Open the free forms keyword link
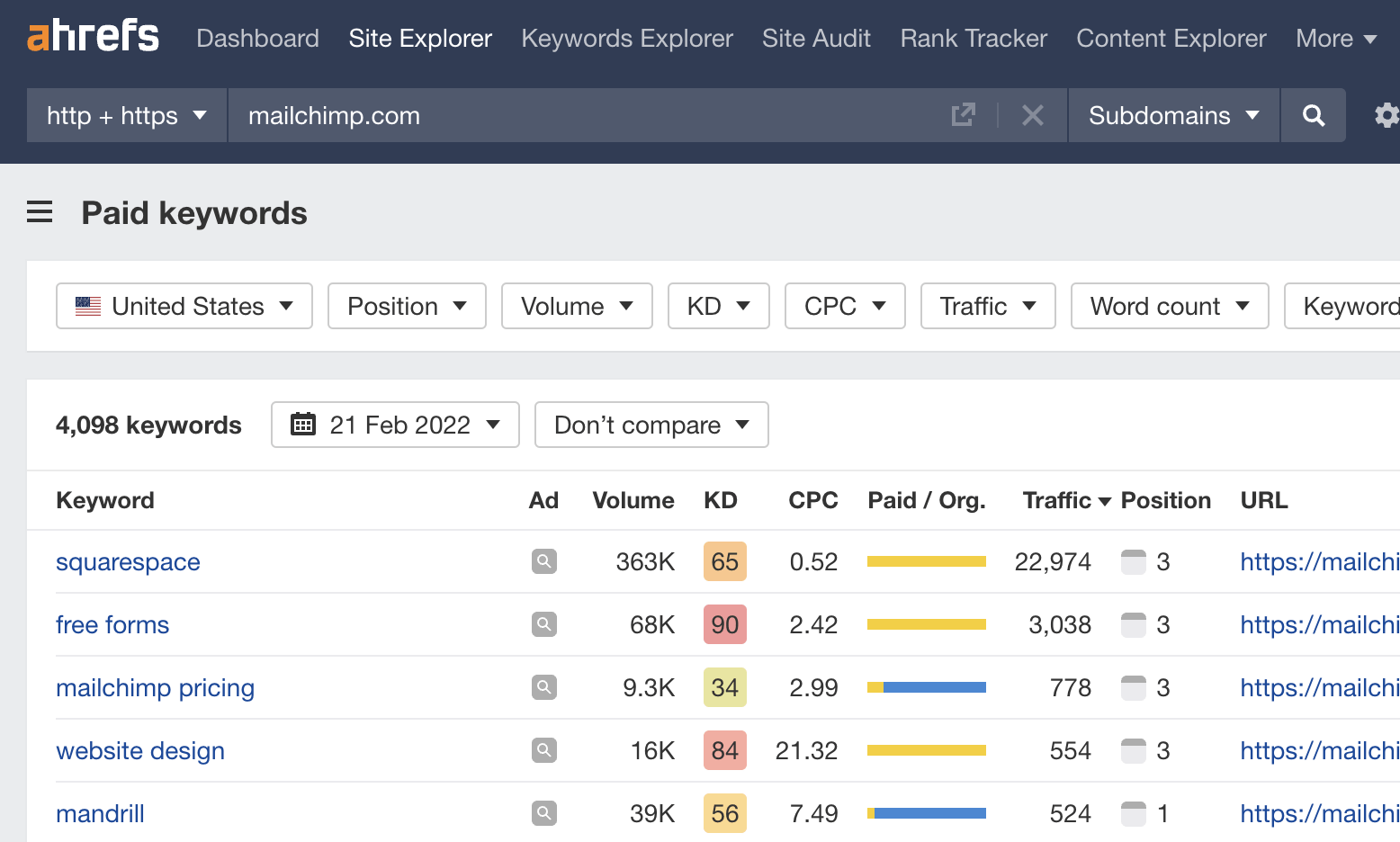1400x842 pixels. point(112,625)
